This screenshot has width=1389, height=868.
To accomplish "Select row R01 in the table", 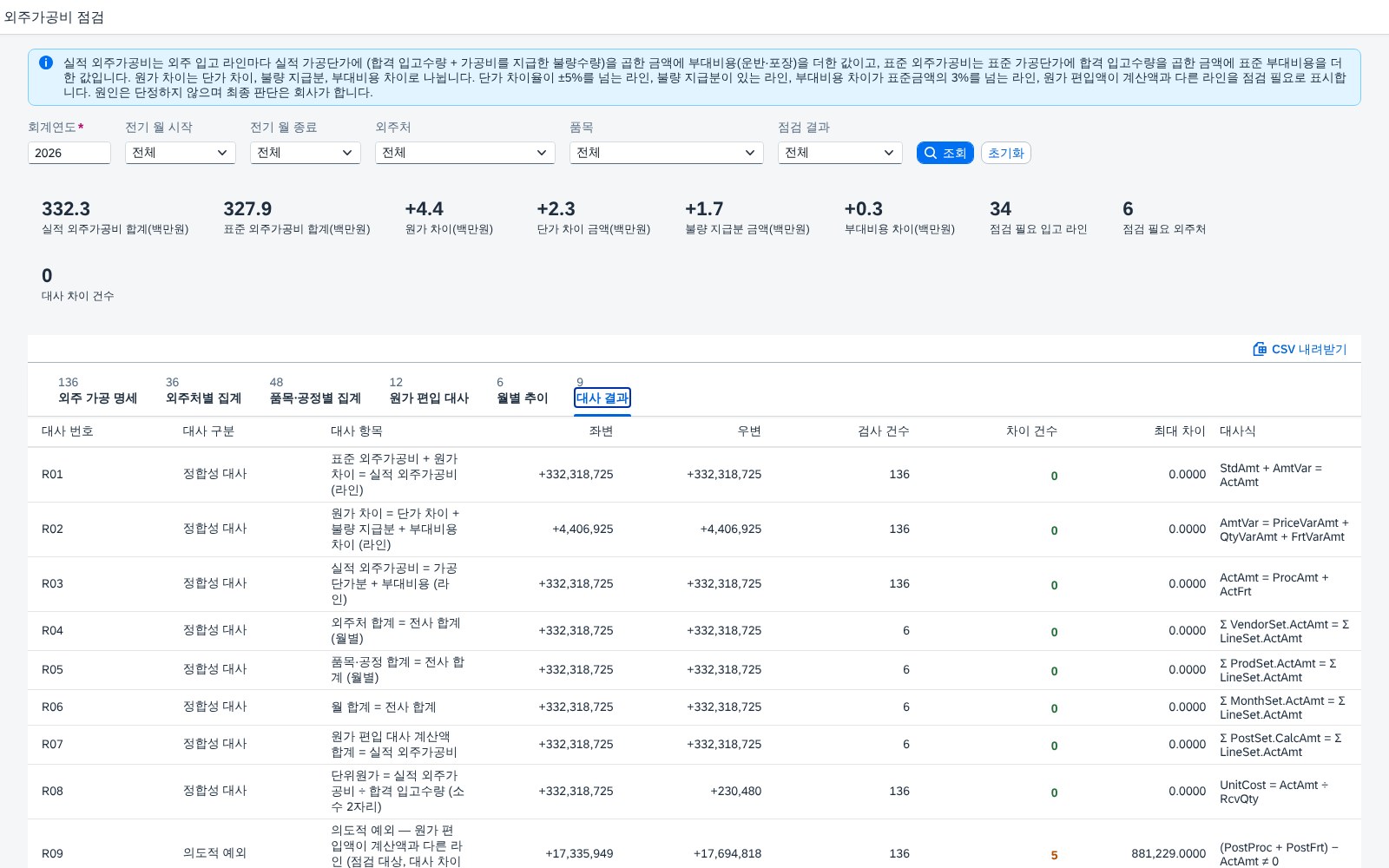I will (694, 475).
